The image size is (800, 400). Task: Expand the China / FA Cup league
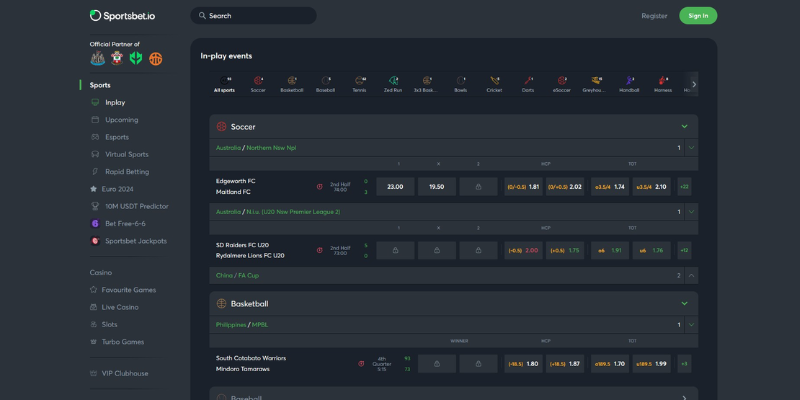(x=691, y=276)
